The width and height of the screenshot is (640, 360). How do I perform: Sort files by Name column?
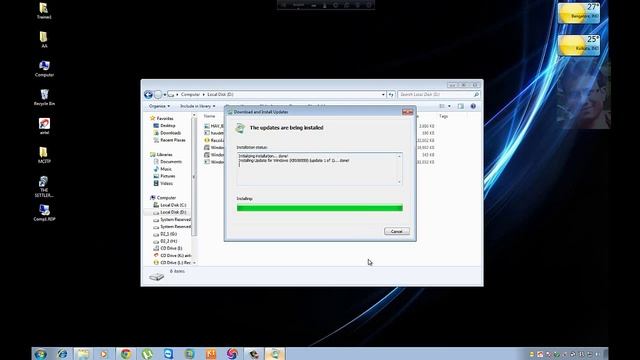coord(209,116)
